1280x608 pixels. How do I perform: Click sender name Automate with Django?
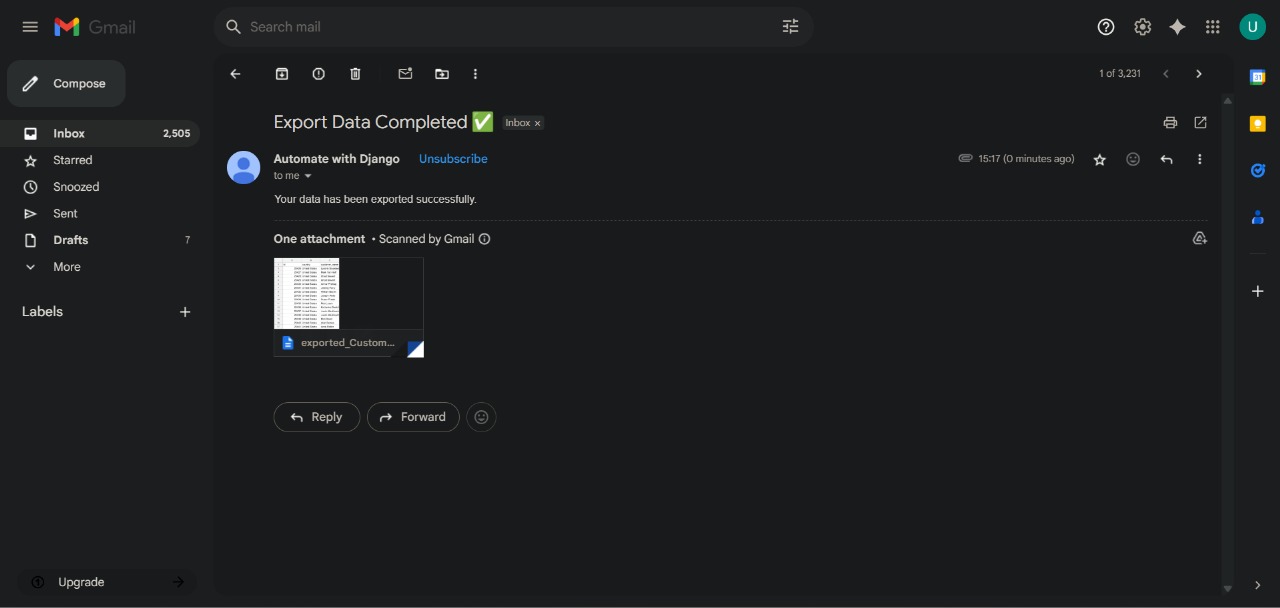tap(336, 159)
